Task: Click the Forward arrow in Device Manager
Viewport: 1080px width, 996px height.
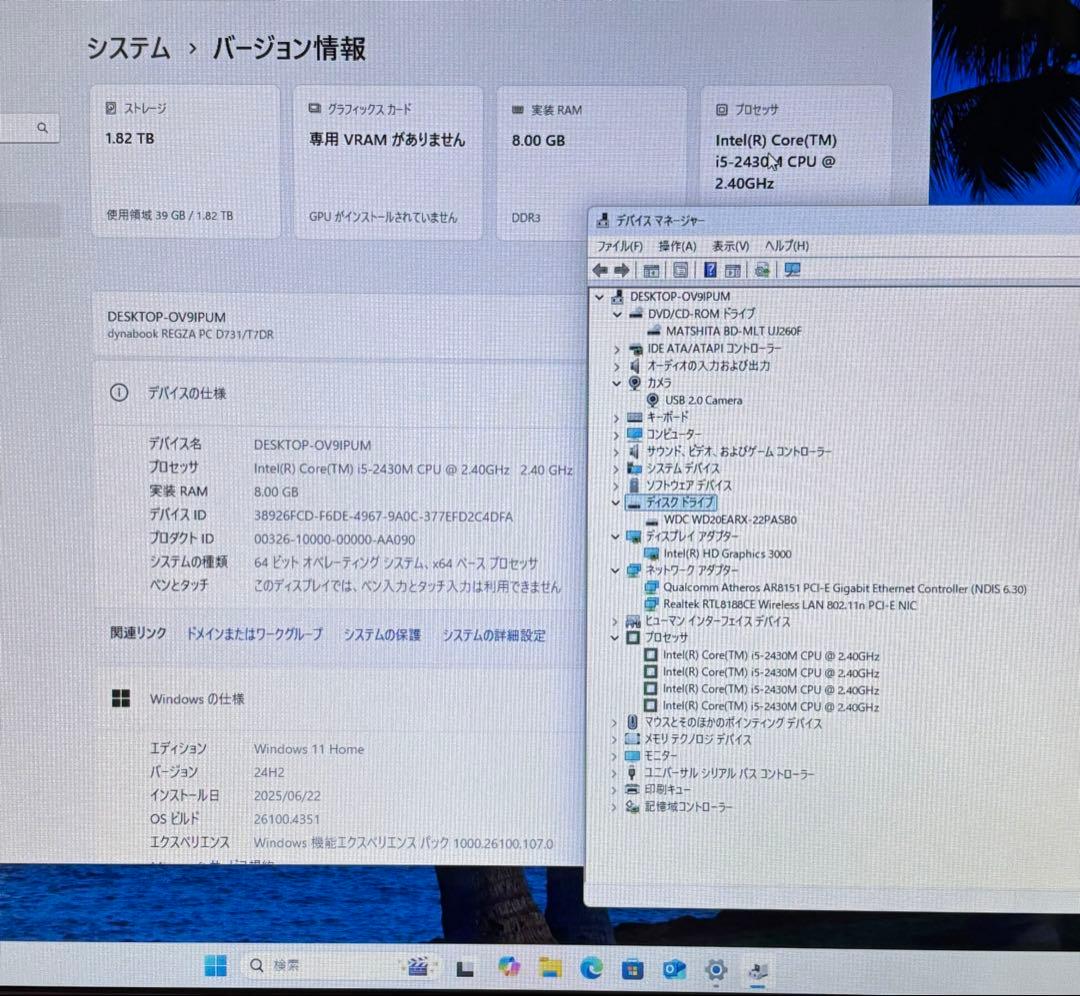Action: pos(622,269)
